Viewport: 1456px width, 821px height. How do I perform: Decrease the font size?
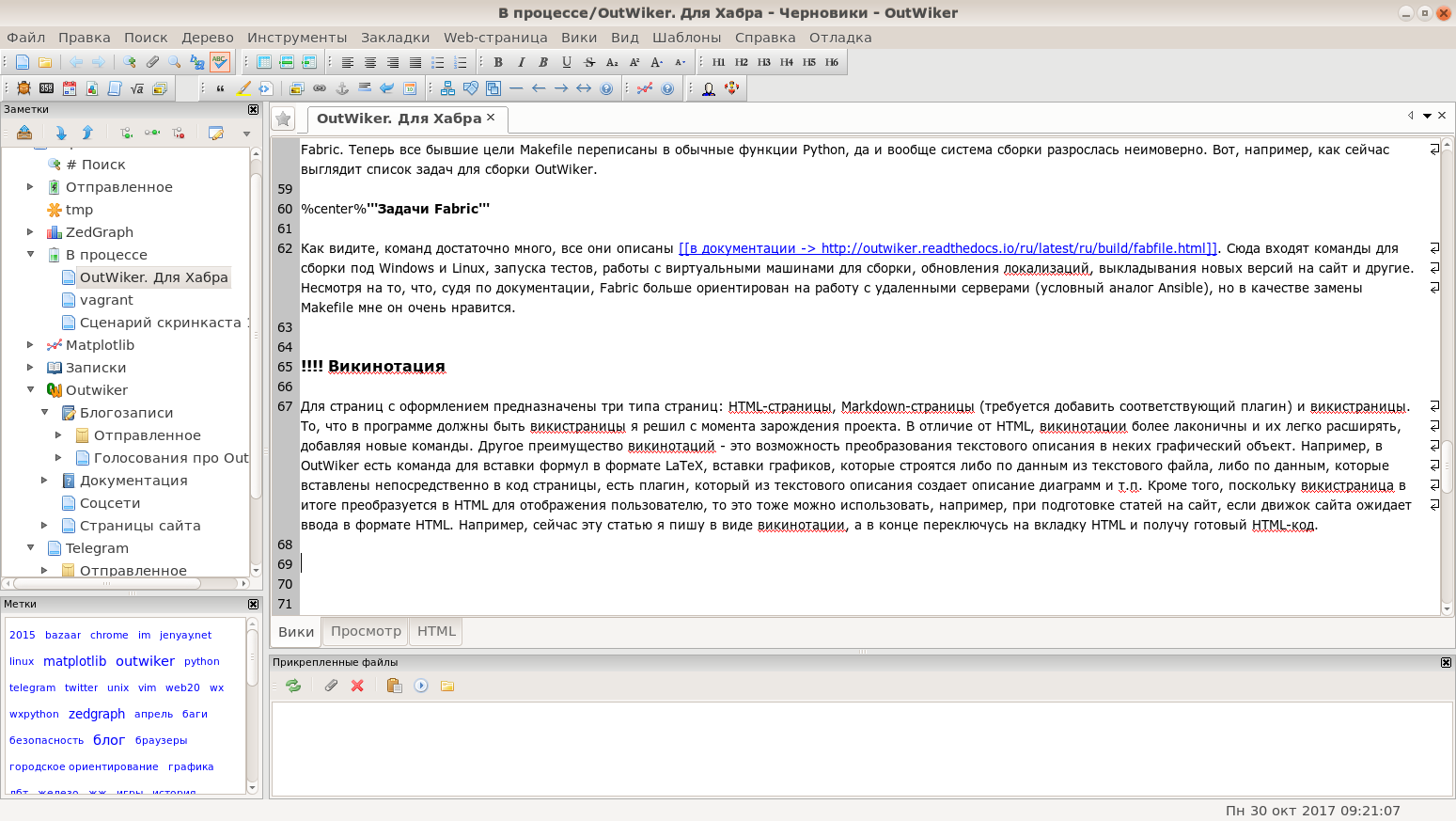click(680, 62)
